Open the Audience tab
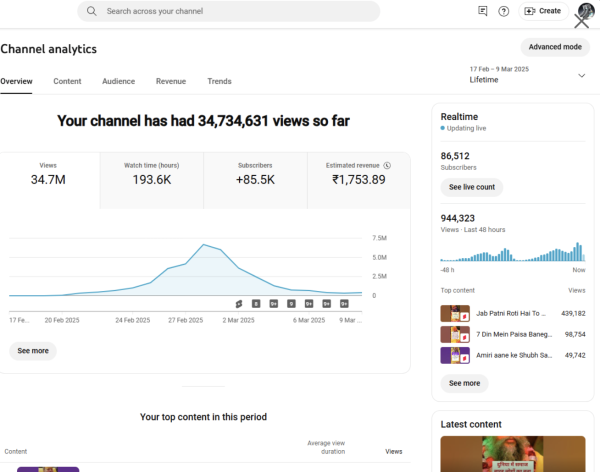 [x=118, y=81]
